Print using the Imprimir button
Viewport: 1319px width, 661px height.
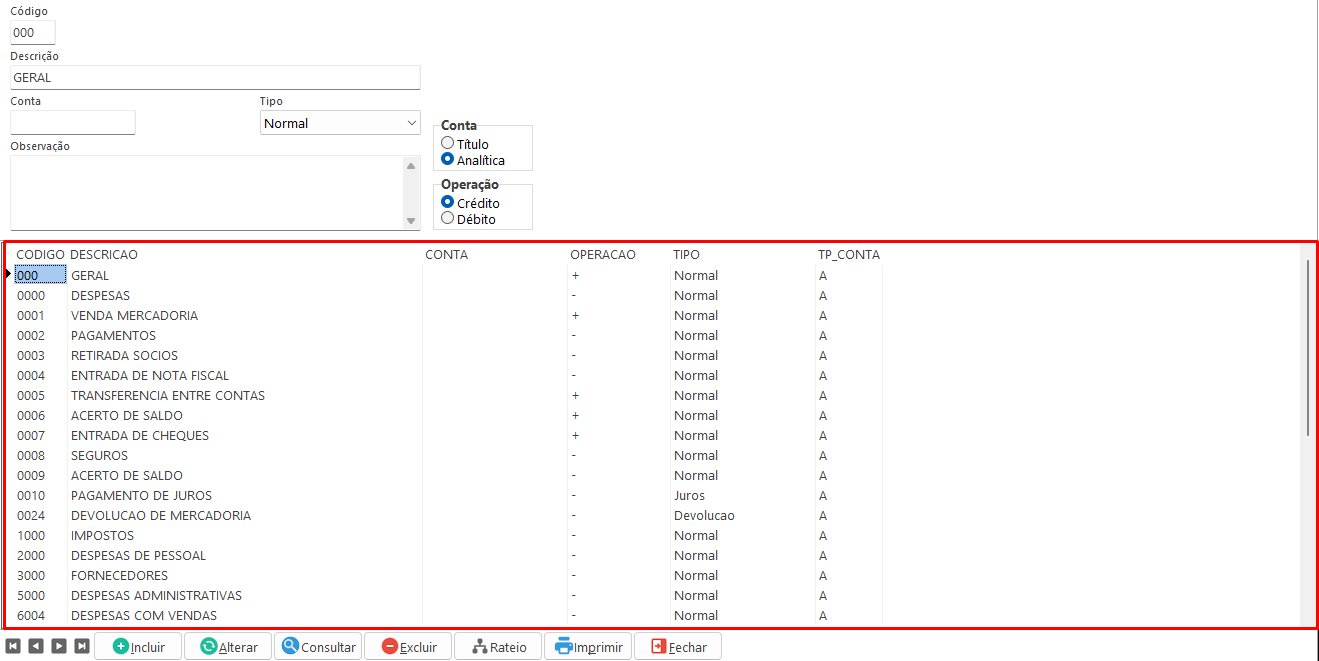pos(588,647)
